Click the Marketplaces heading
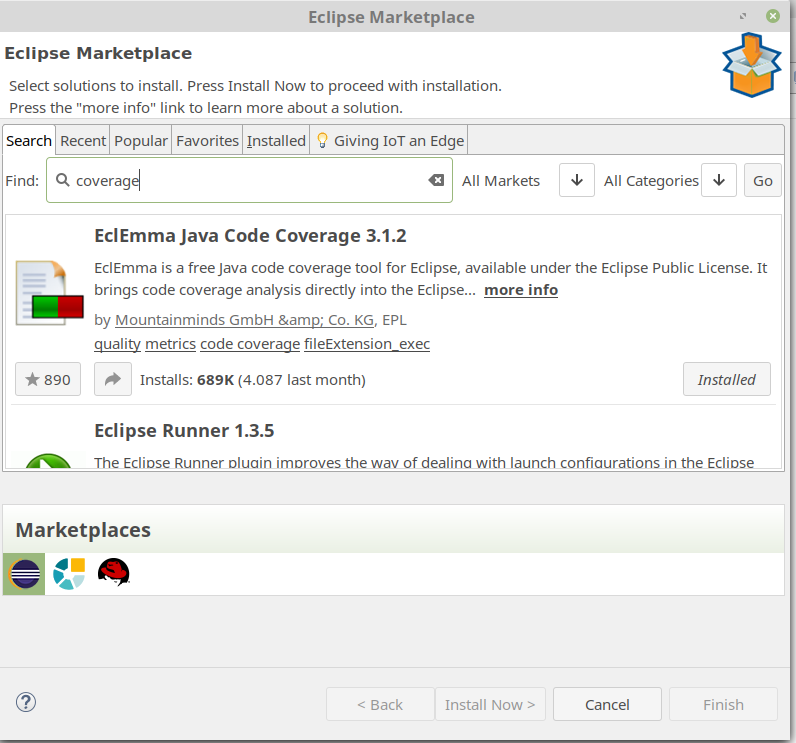The image size is (796, 743). 83,530
